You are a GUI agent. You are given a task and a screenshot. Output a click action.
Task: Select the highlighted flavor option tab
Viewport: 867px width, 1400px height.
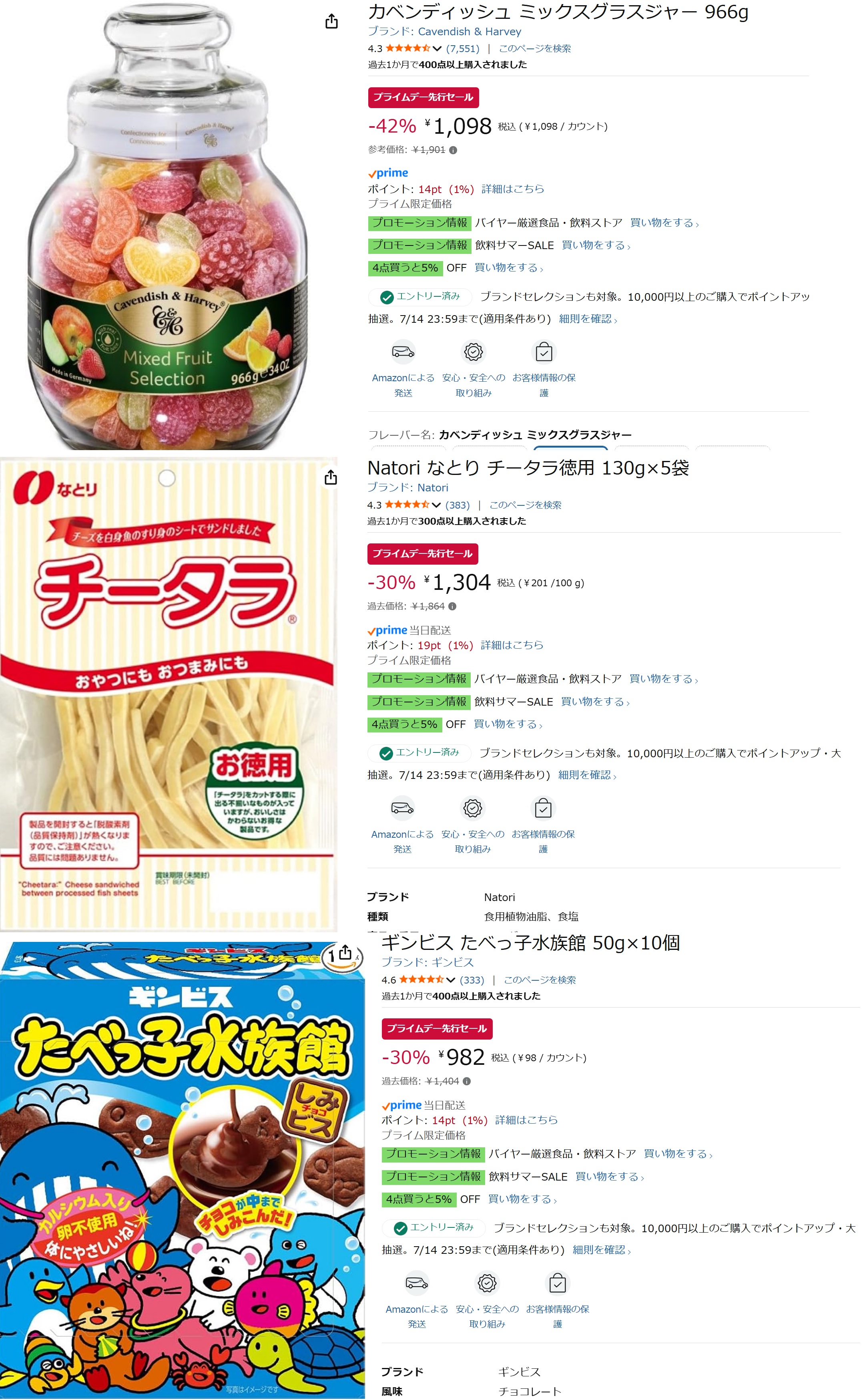coord(570,447)
